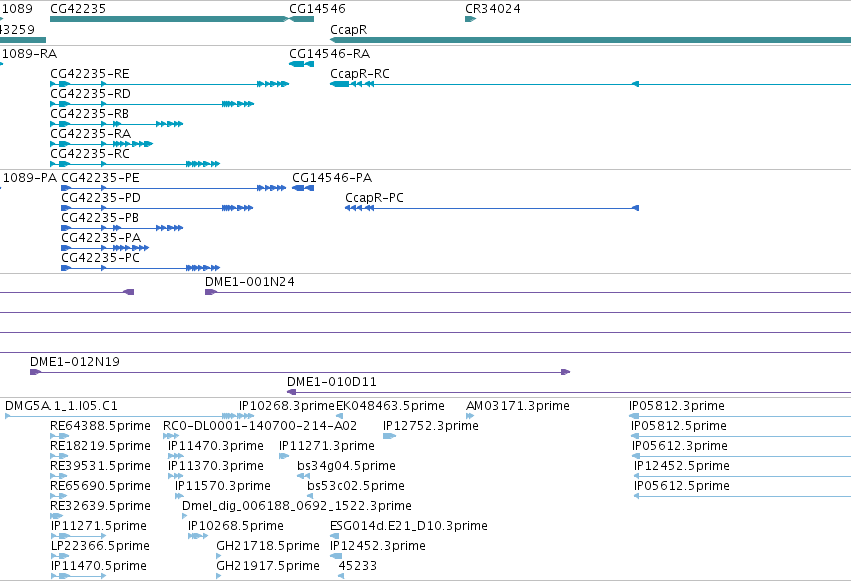Select the DMG5A.1_1.I05.C1 feature label
Screen dimensions: 851x581
click(x=61, y=406)
